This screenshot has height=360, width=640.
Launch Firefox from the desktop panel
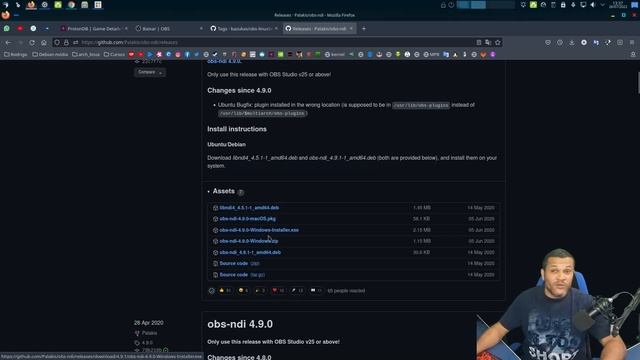[31, 5]
